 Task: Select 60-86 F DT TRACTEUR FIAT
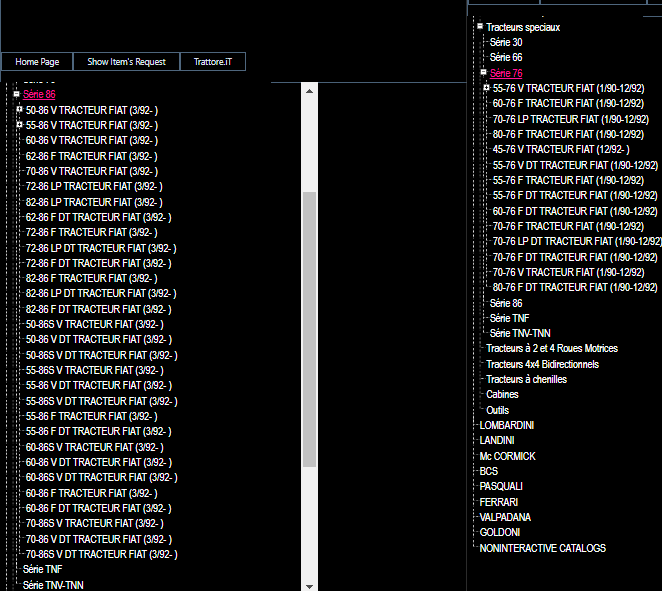[98, 508]
